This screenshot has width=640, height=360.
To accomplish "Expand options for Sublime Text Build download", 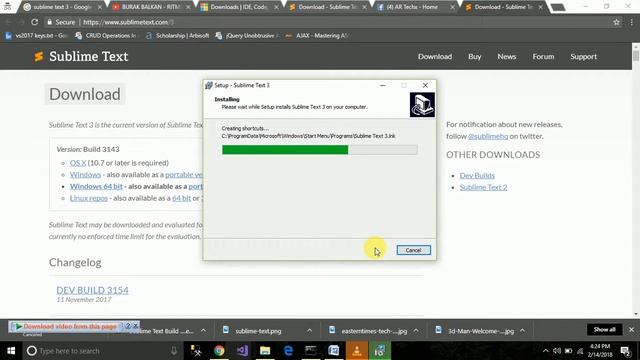I will [203, 331].
